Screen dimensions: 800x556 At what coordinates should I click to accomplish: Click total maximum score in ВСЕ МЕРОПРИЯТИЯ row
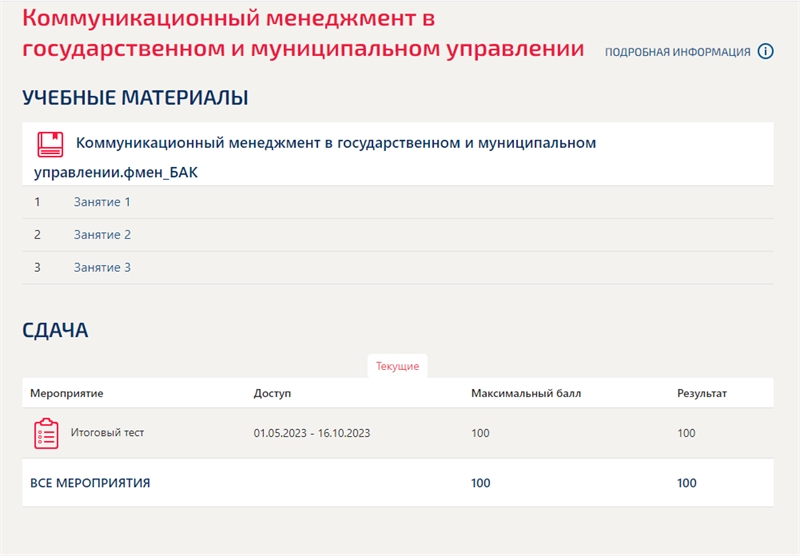coord(481,483)
